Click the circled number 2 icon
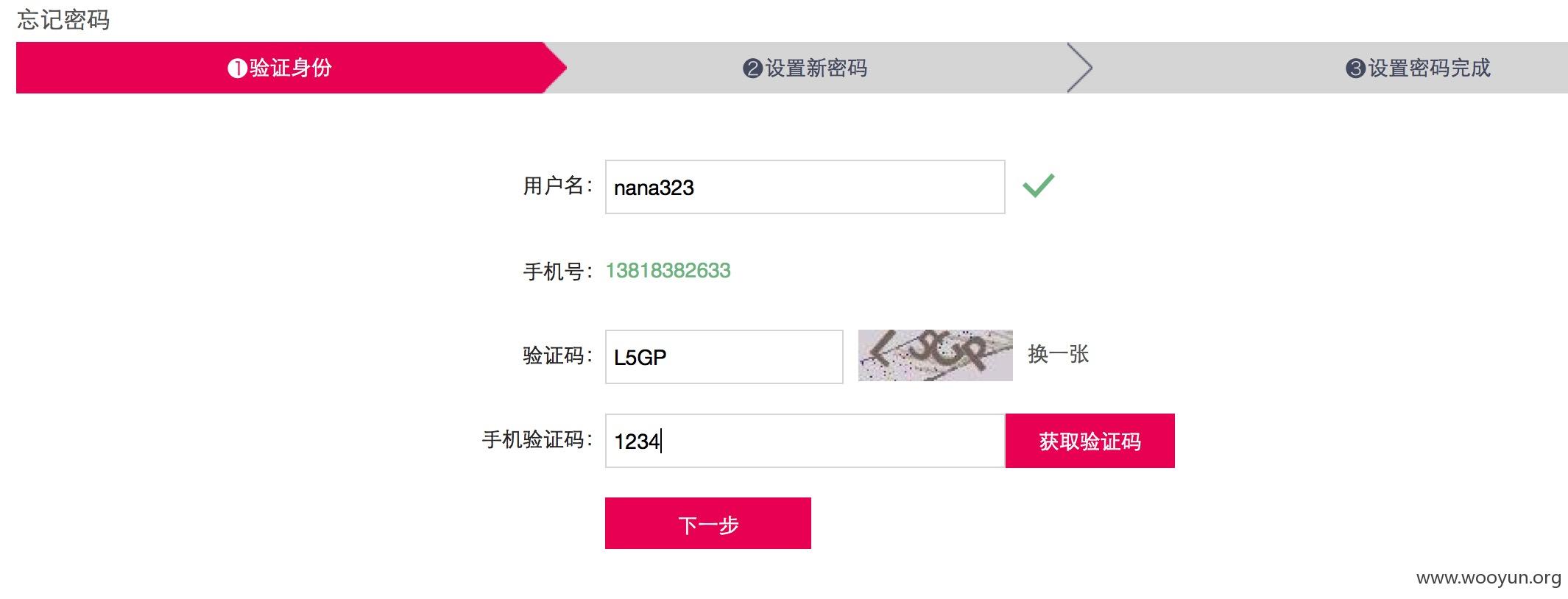This screenshot has height=599, width=1568. click(752, 68)
